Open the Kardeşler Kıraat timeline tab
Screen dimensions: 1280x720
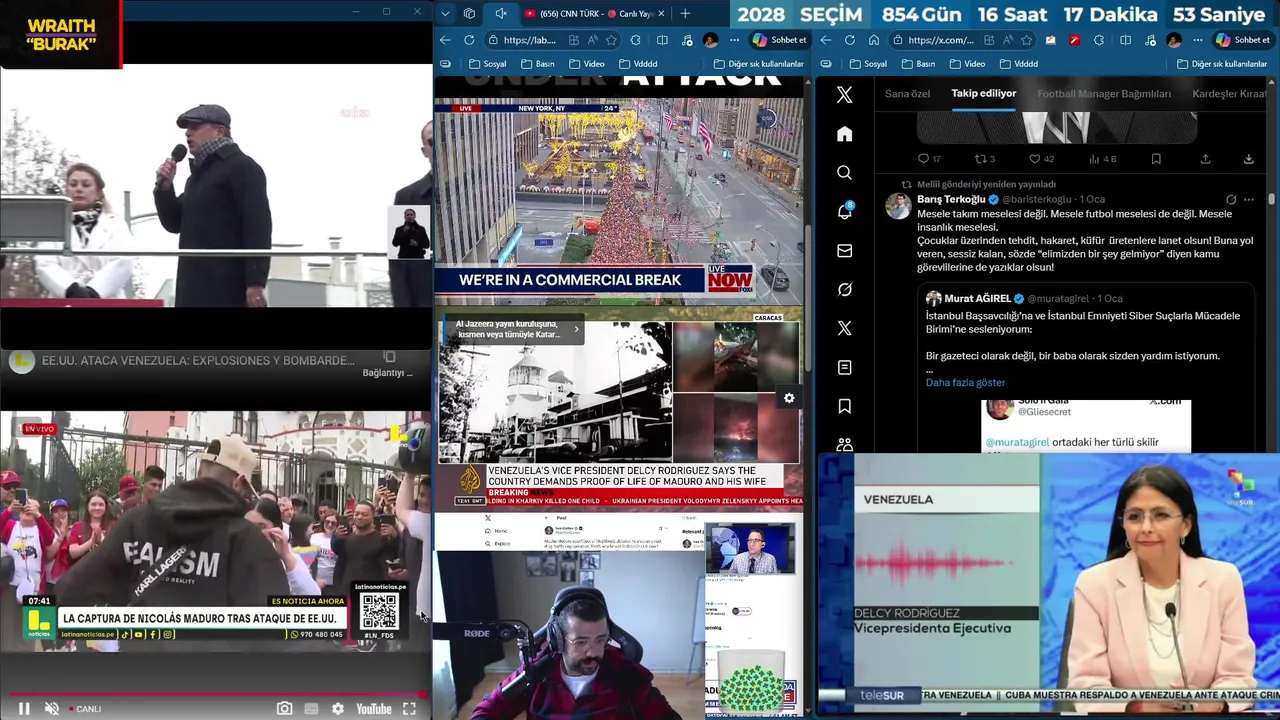[x=1230, y=94]
